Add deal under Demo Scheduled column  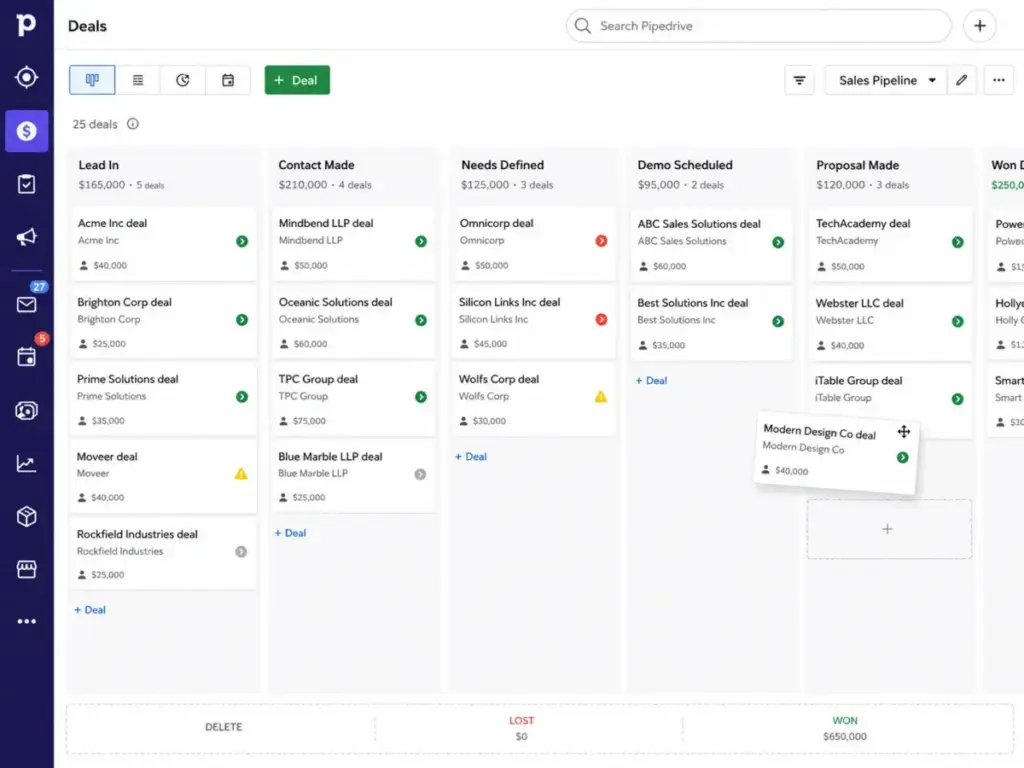(x=651, y=380)
